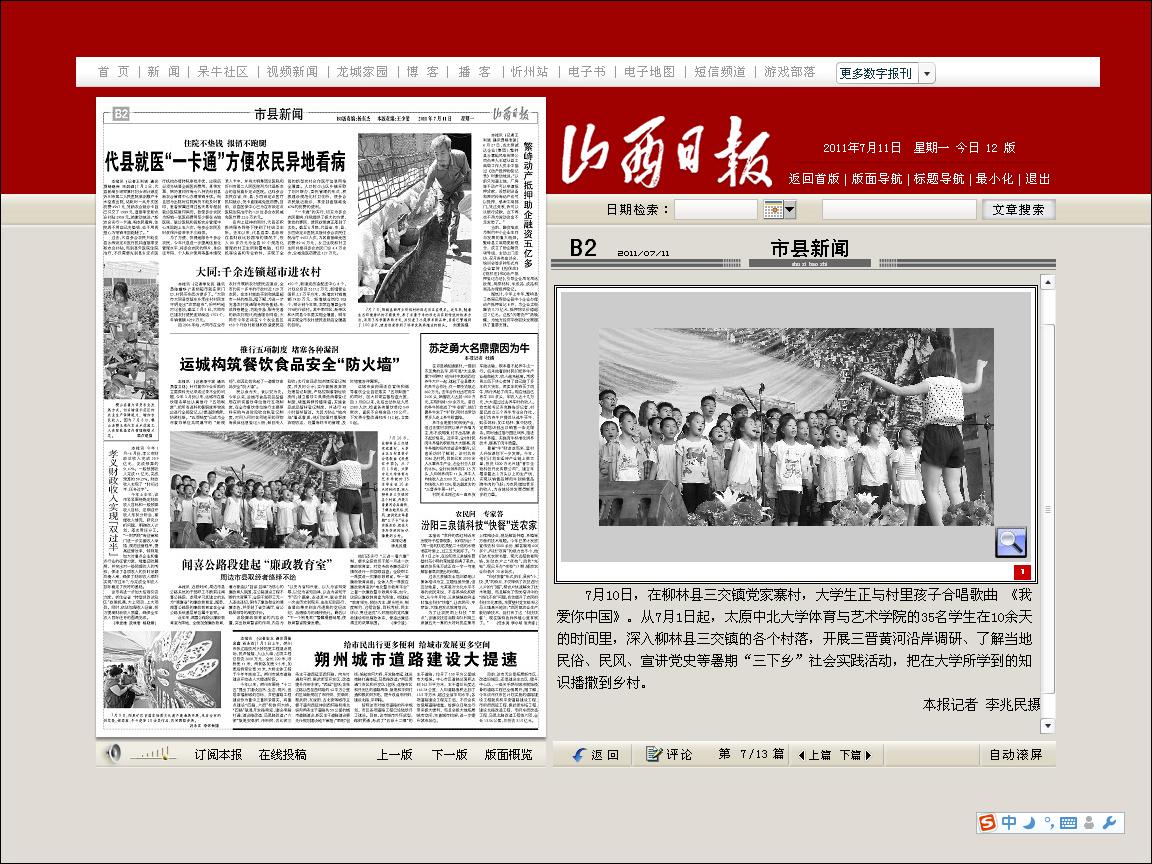This screenshot has width=1152, height=864.
Task: Mute the audio with the speaker icon
Action: (114, 754)
